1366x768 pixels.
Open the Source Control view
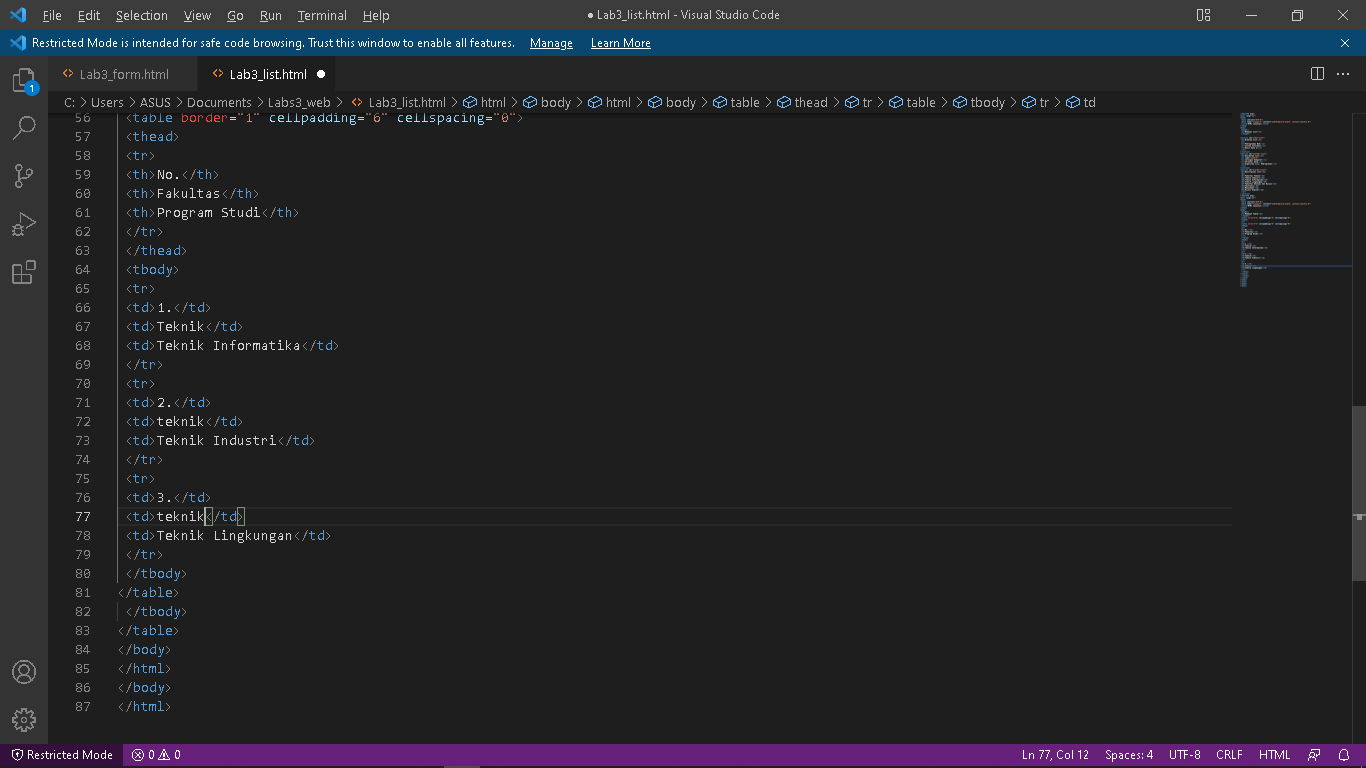[x=24, y=176]
